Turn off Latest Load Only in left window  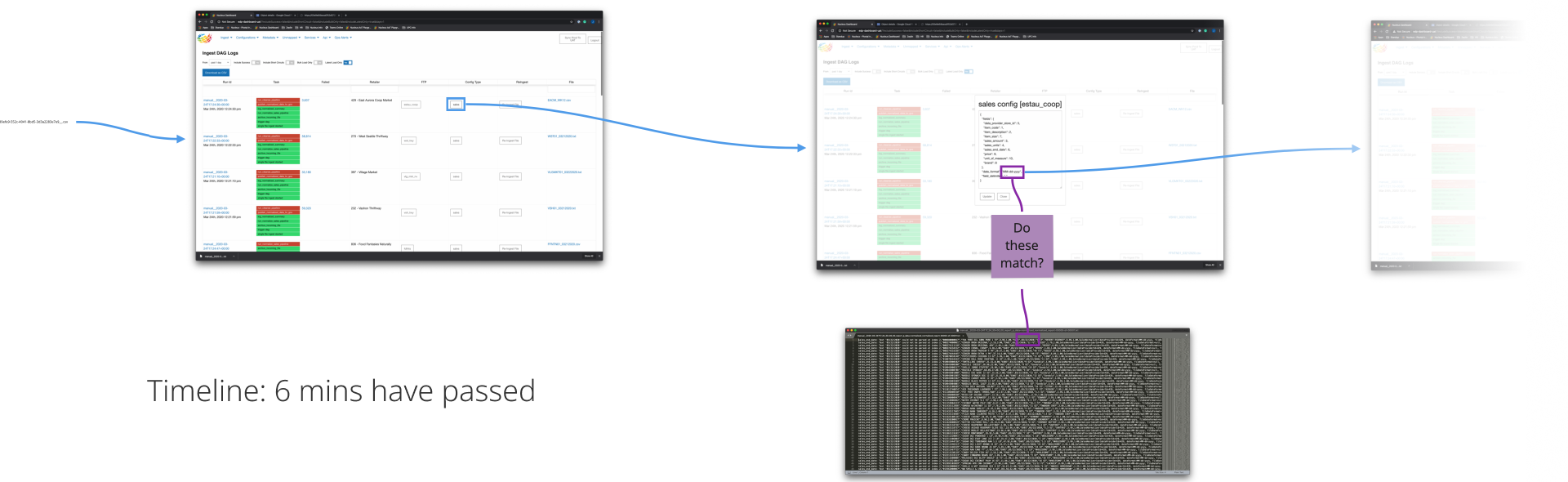tap(348, 63)
